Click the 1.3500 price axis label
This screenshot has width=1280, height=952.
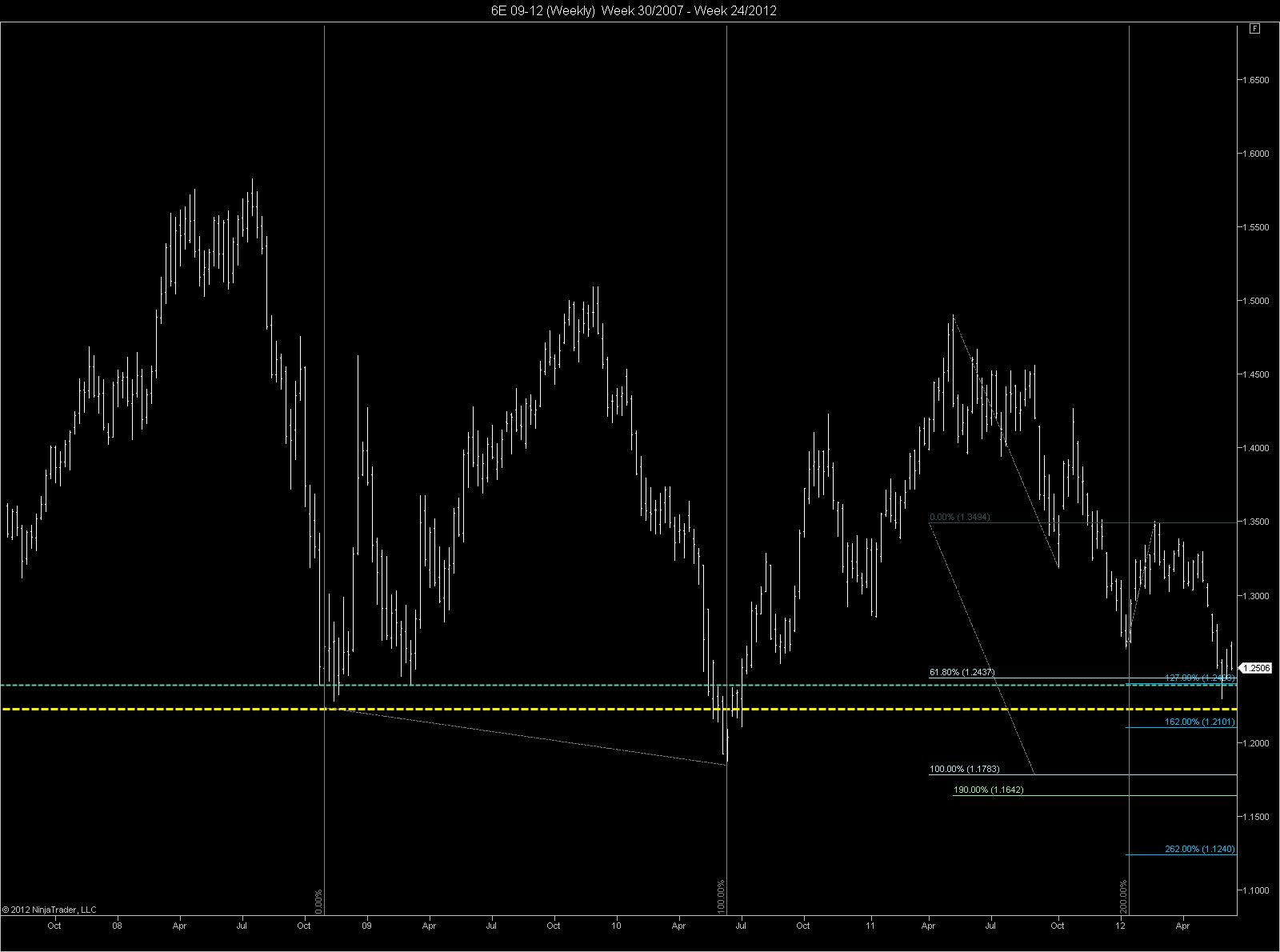point(1256,522)
